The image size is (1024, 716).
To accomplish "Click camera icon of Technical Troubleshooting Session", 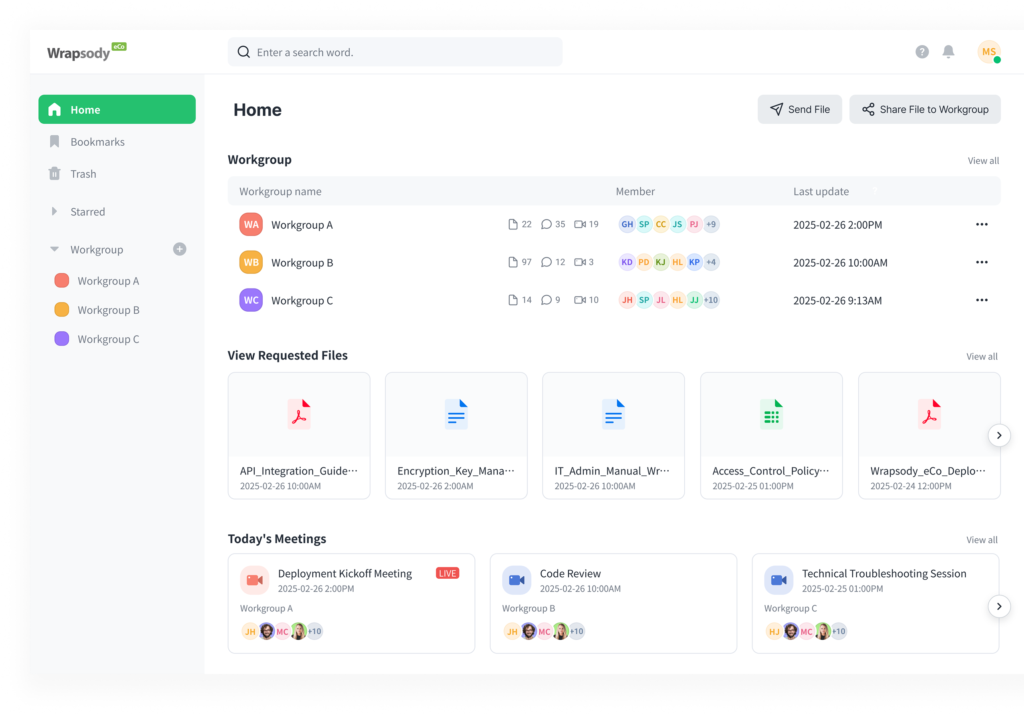I will tap(778, 580).
